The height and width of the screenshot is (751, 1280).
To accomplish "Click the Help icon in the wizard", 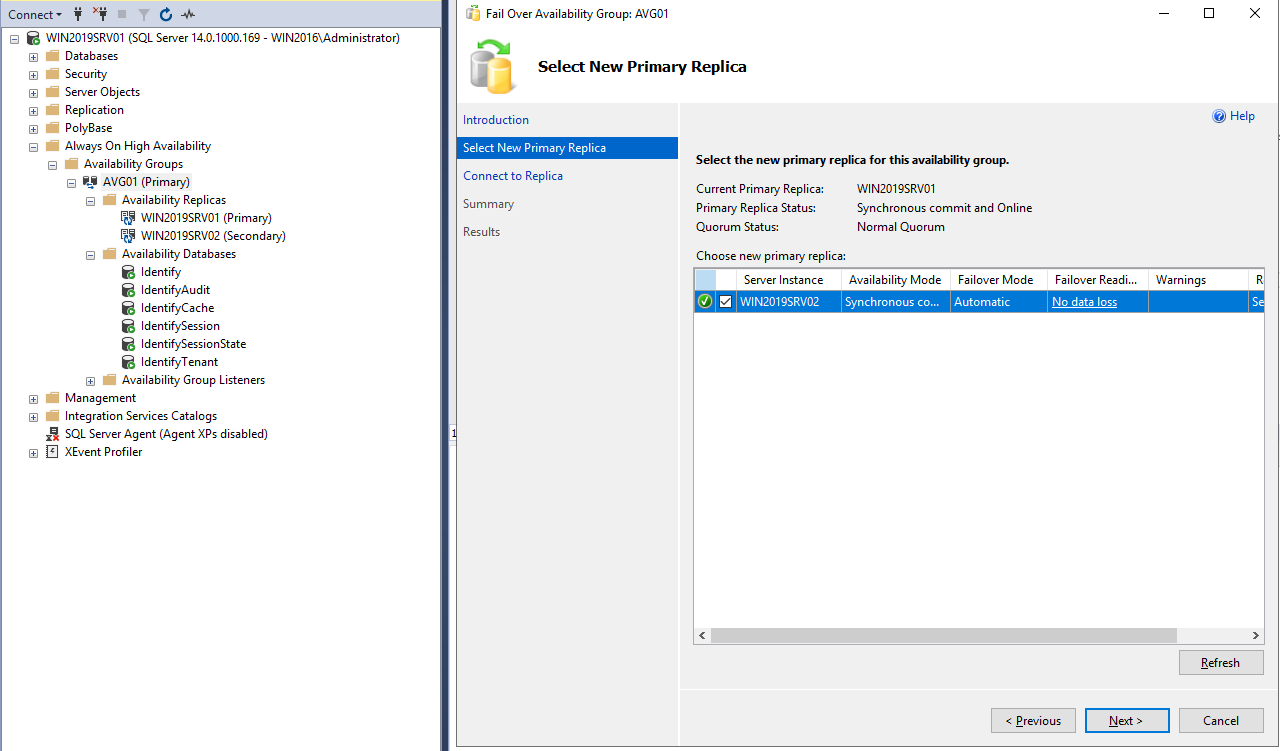I will (1219, 116).
